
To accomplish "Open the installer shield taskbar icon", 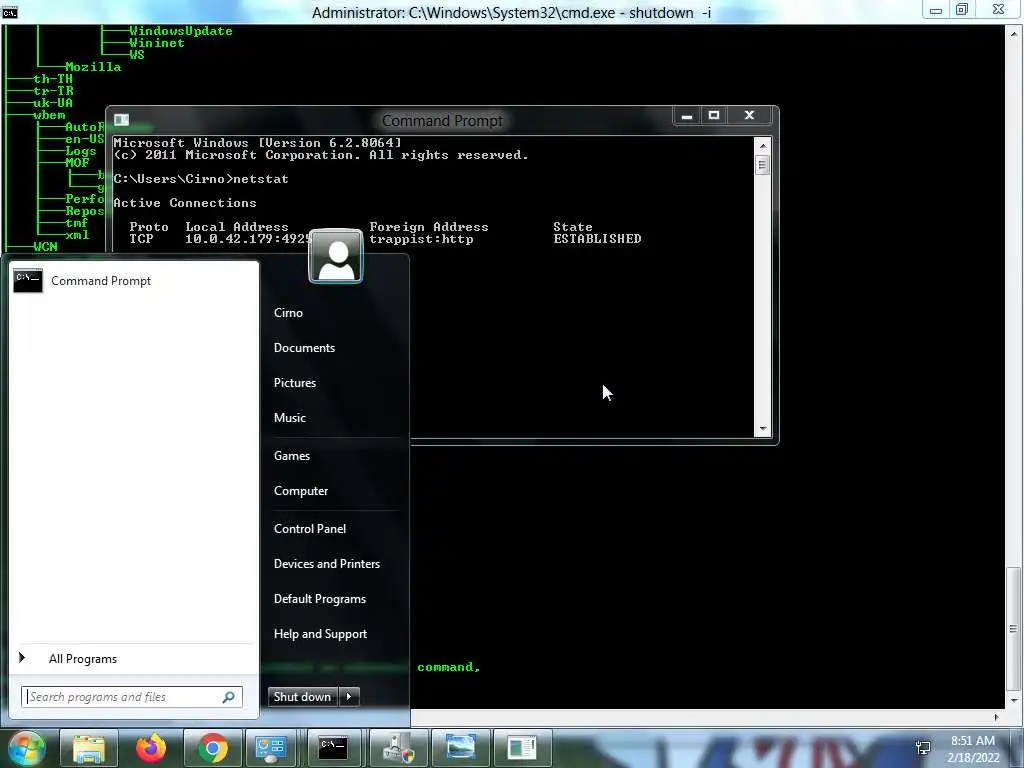I will click(398, 748).
